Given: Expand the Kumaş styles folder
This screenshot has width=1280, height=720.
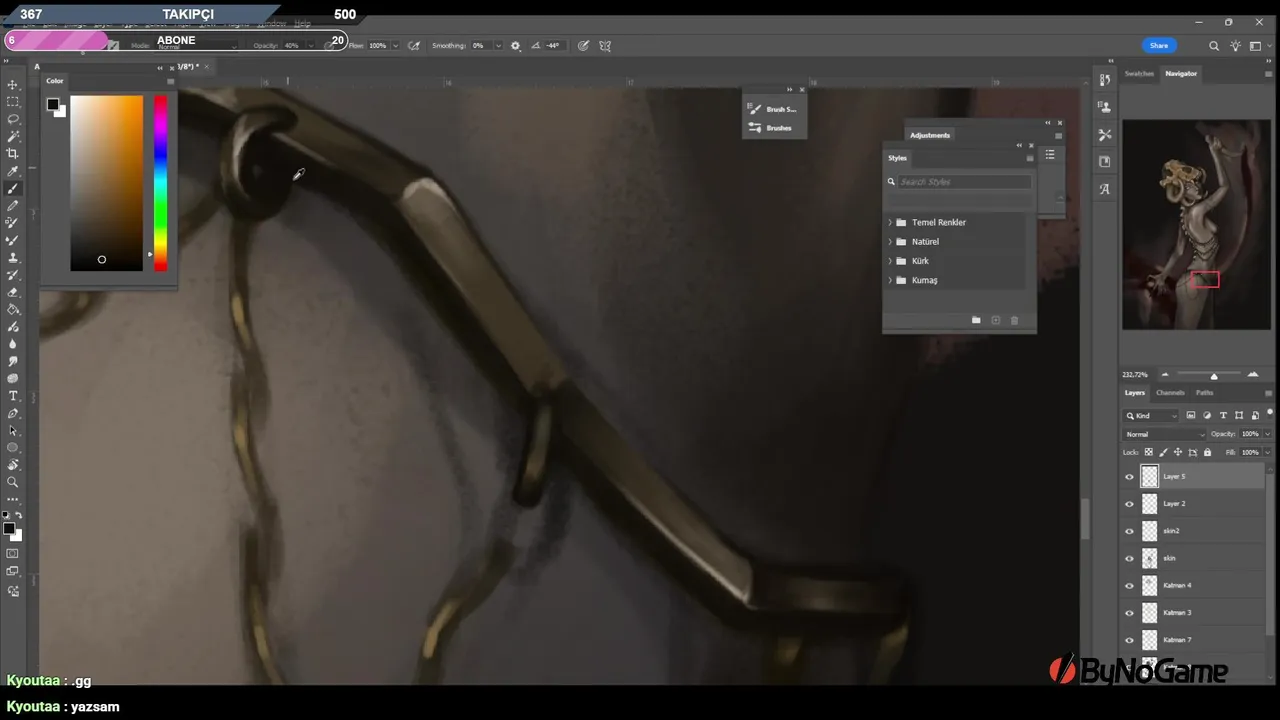Looking at the screenshot, I should pyautogui.click(x=890, y=280).
